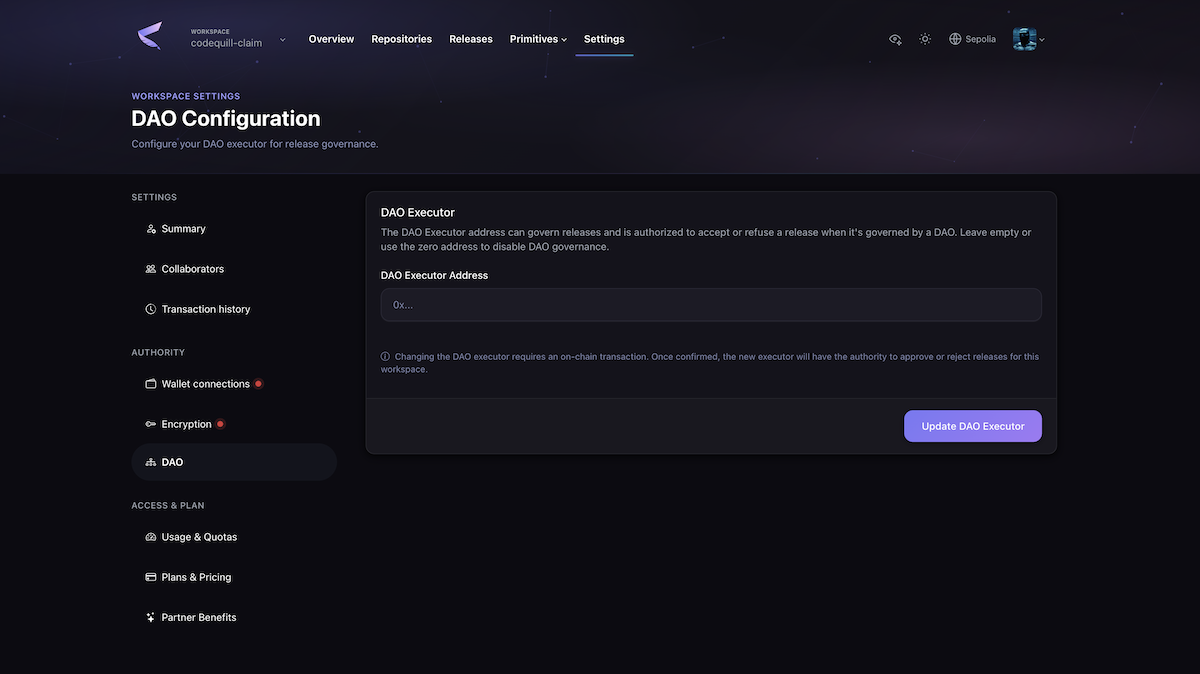Click the Transaction history clock icon
The width and height of the screenshot is (1200, 674).
click(x=149, y=308)
